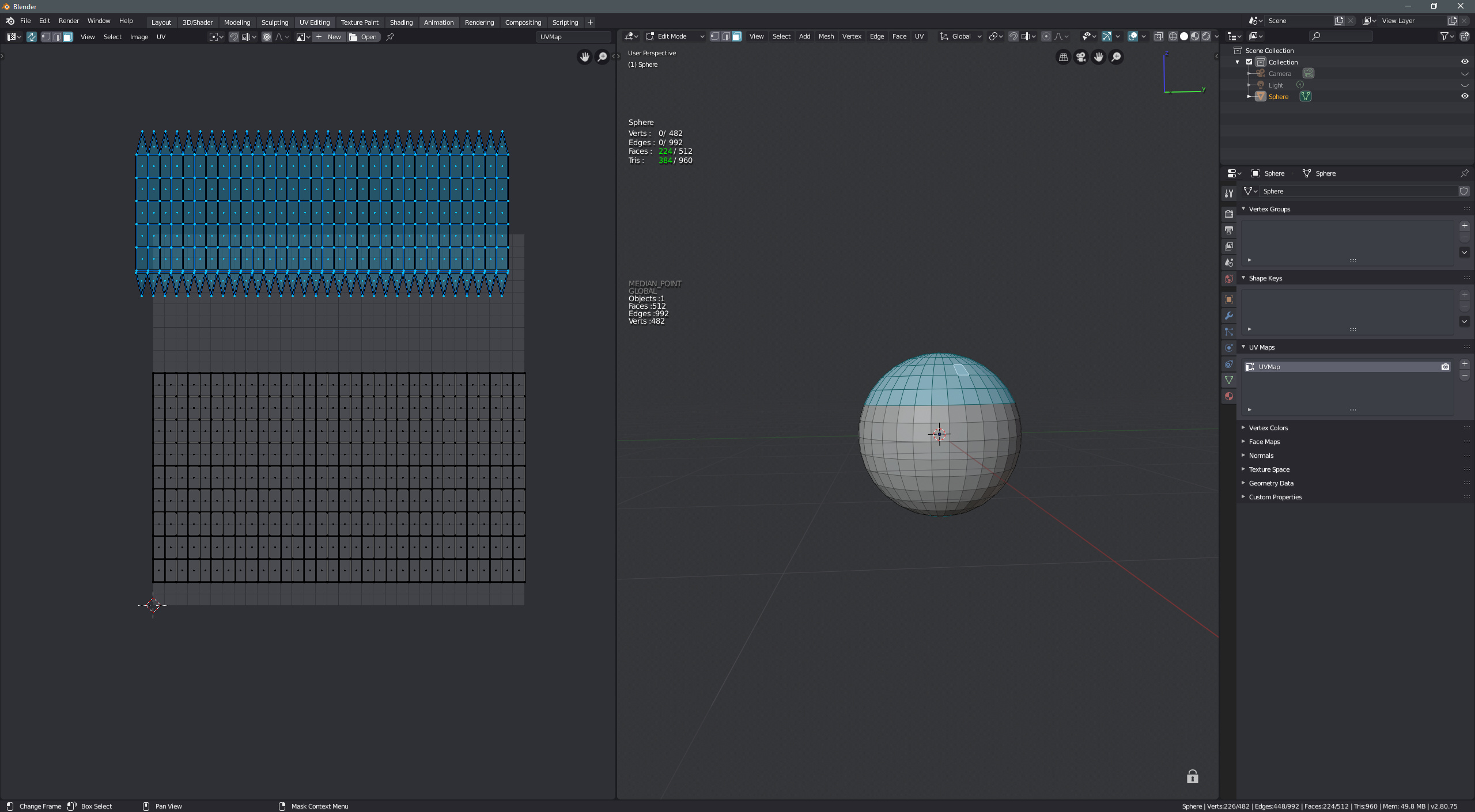Toggle UV sync selection in UV editor

(x=32, y=37)
